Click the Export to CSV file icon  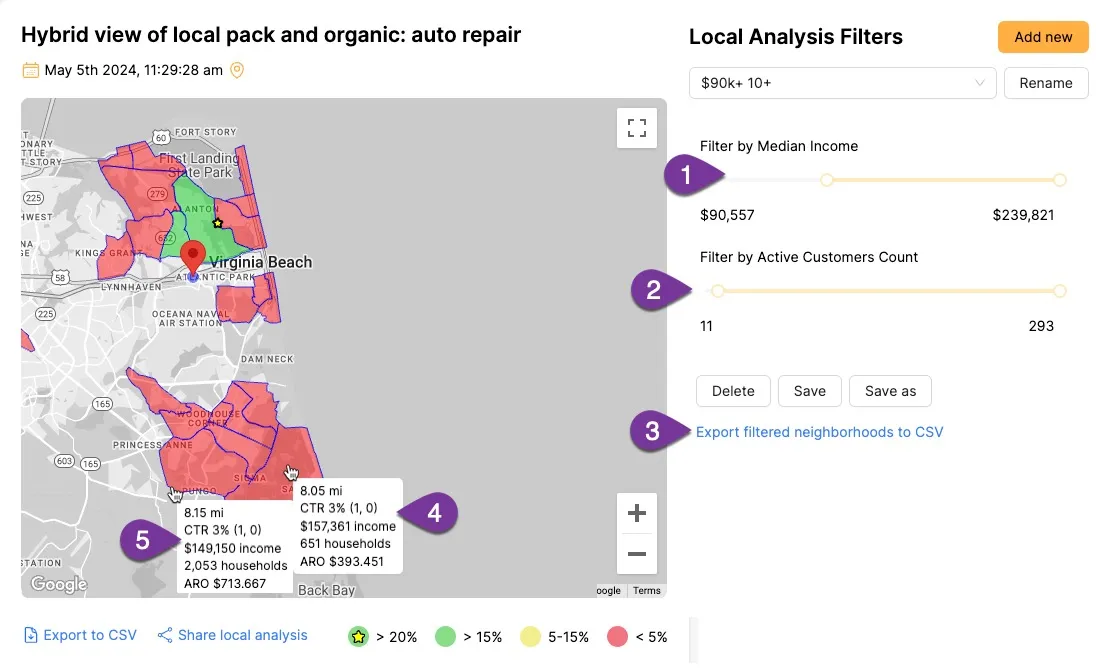click(x=31, y=635)
